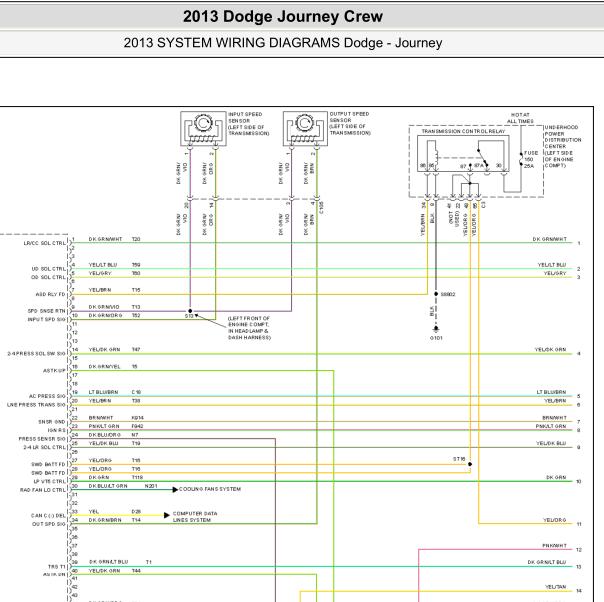
Task: Click circuit code 'T118' on pin 29 wire
Action: (x=138, y=477)
